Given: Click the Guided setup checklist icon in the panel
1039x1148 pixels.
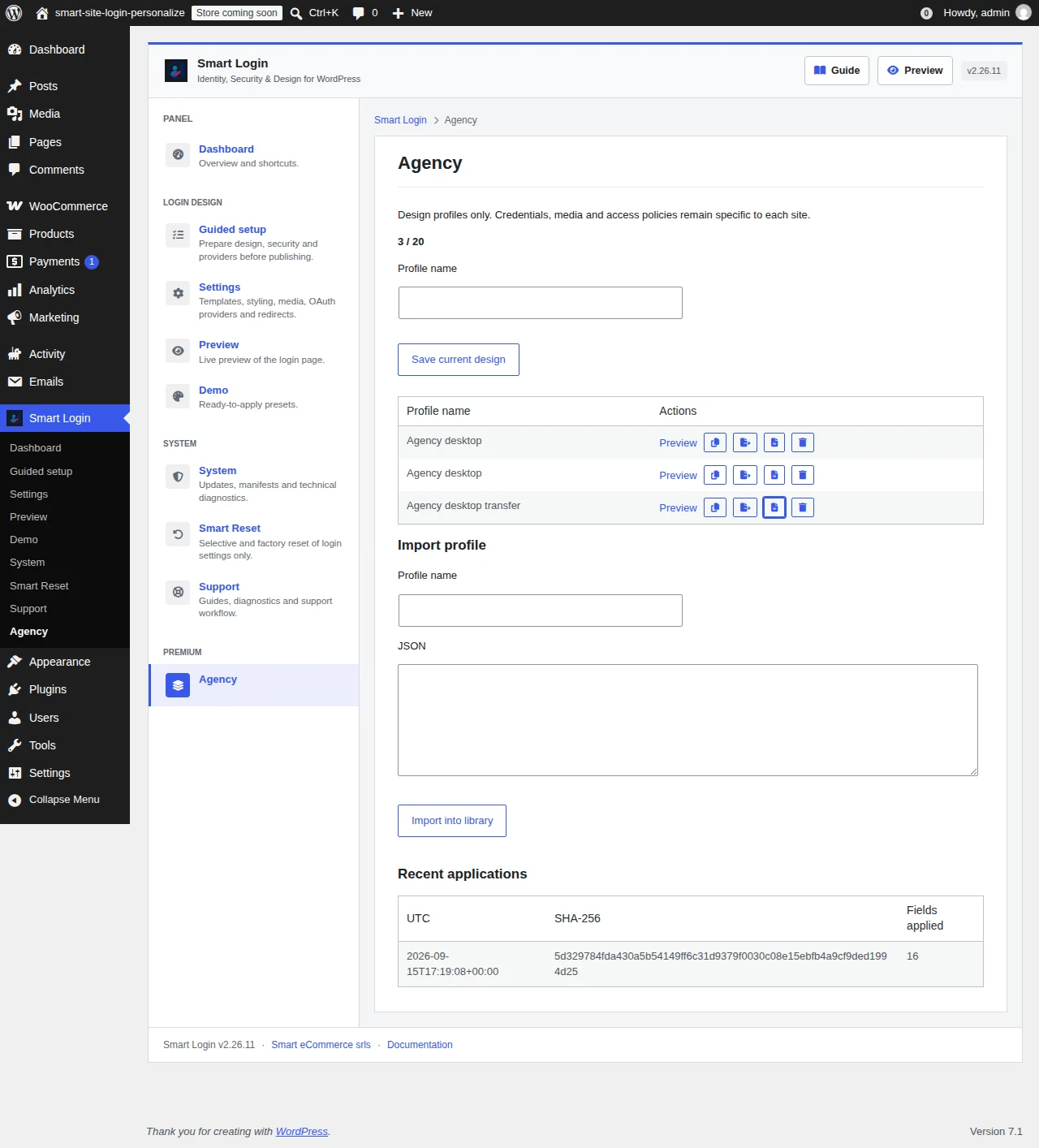Looking at the screenshot, I should tap(178, 235).
